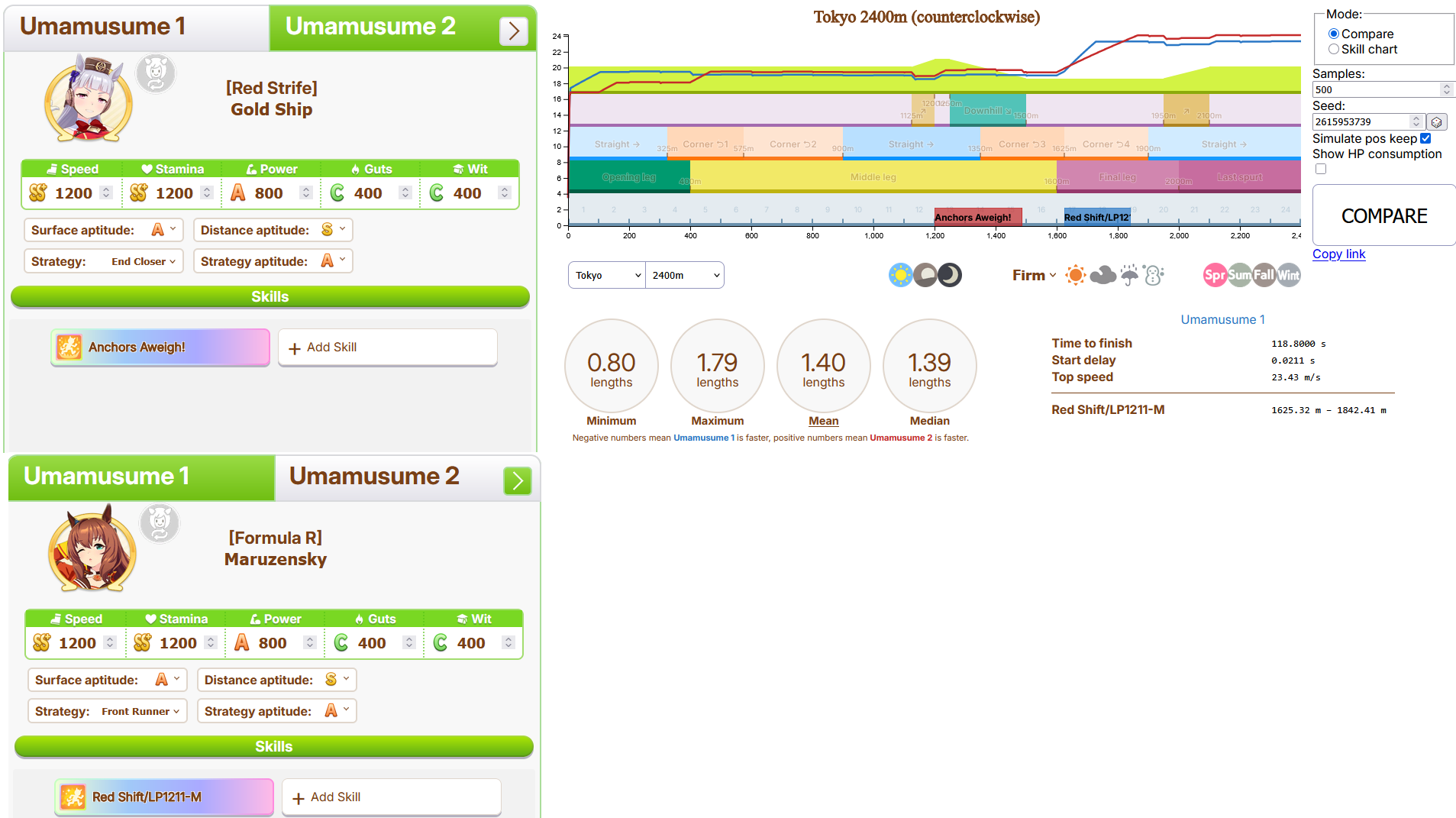Open the Firm ground condition dropdown

click(1035, 275)
